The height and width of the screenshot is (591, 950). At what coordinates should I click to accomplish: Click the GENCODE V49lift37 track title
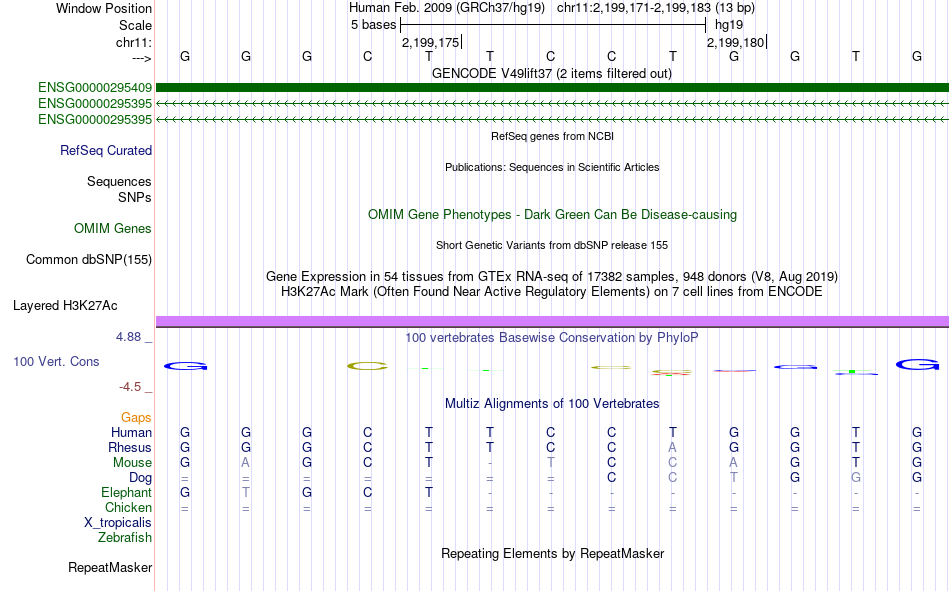[x=551, y=73]
